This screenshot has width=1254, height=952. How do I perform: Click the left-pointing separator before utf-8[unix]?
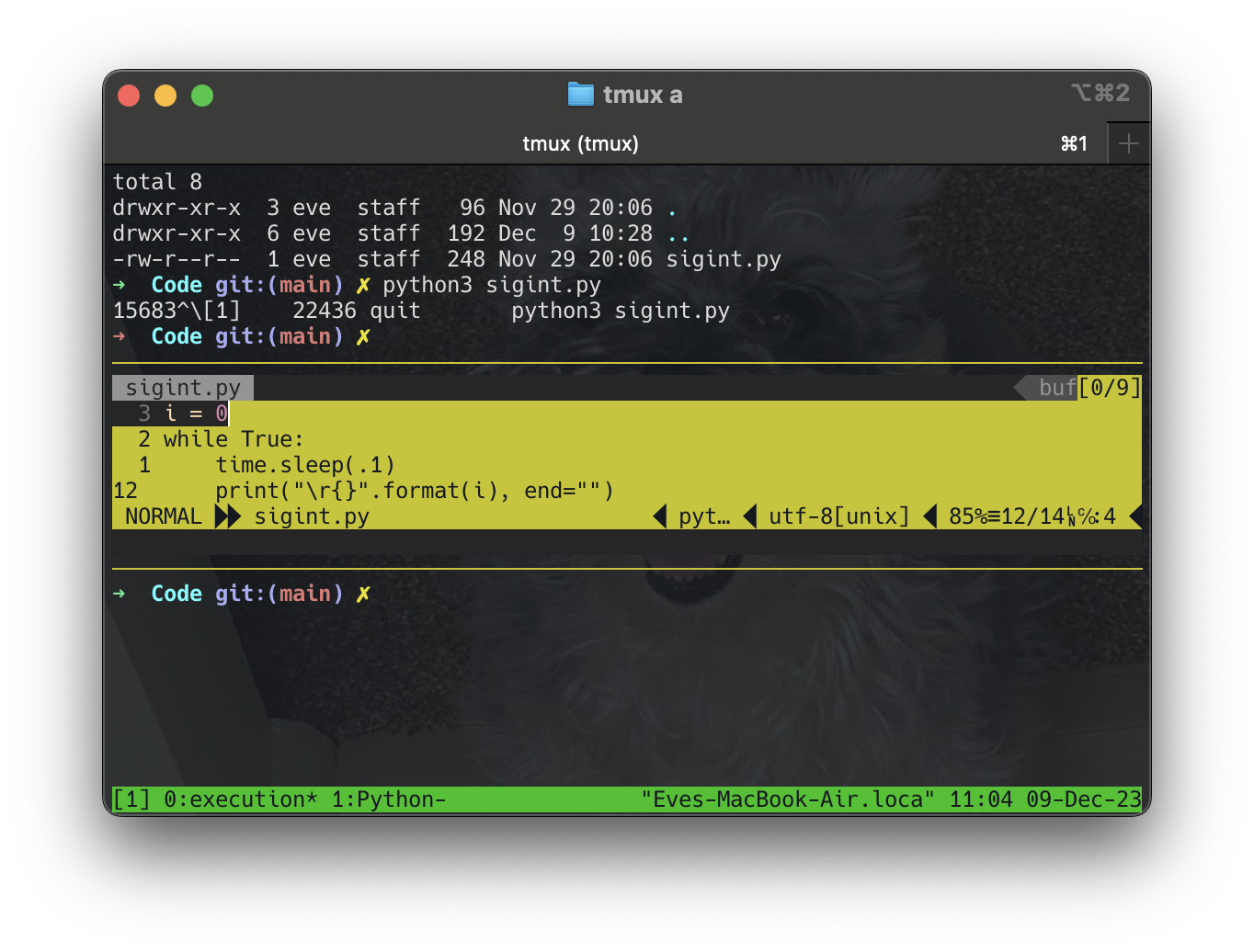750,516
